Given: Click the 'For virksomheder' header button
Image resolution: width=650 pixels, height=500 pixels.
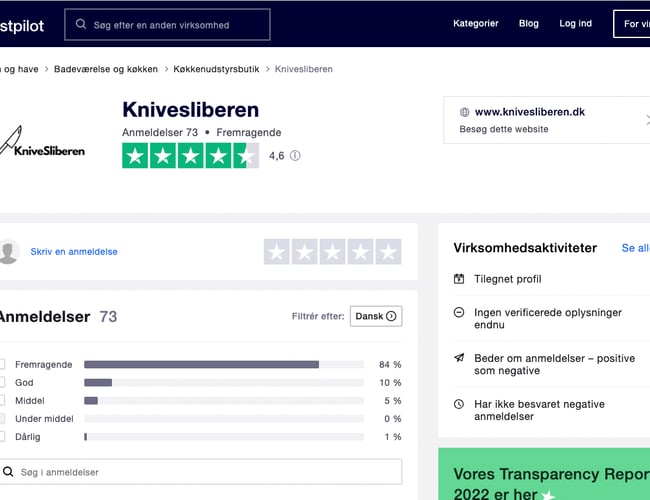Looking at the screenshot, I should click(632, 24).
